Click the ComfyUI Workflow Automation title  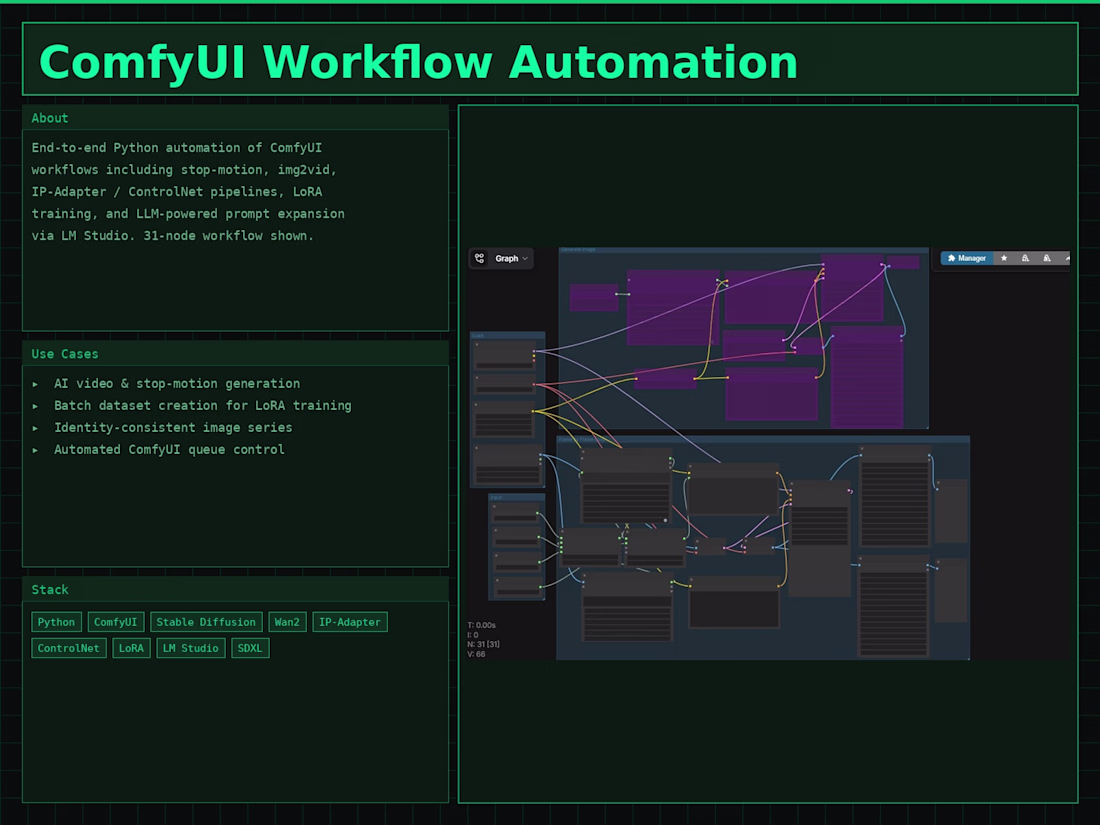[419, 62]
